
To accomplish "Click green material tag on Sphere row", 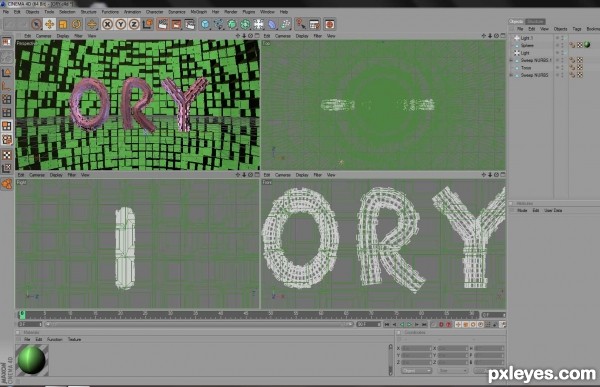I will (x=587, y=45).
